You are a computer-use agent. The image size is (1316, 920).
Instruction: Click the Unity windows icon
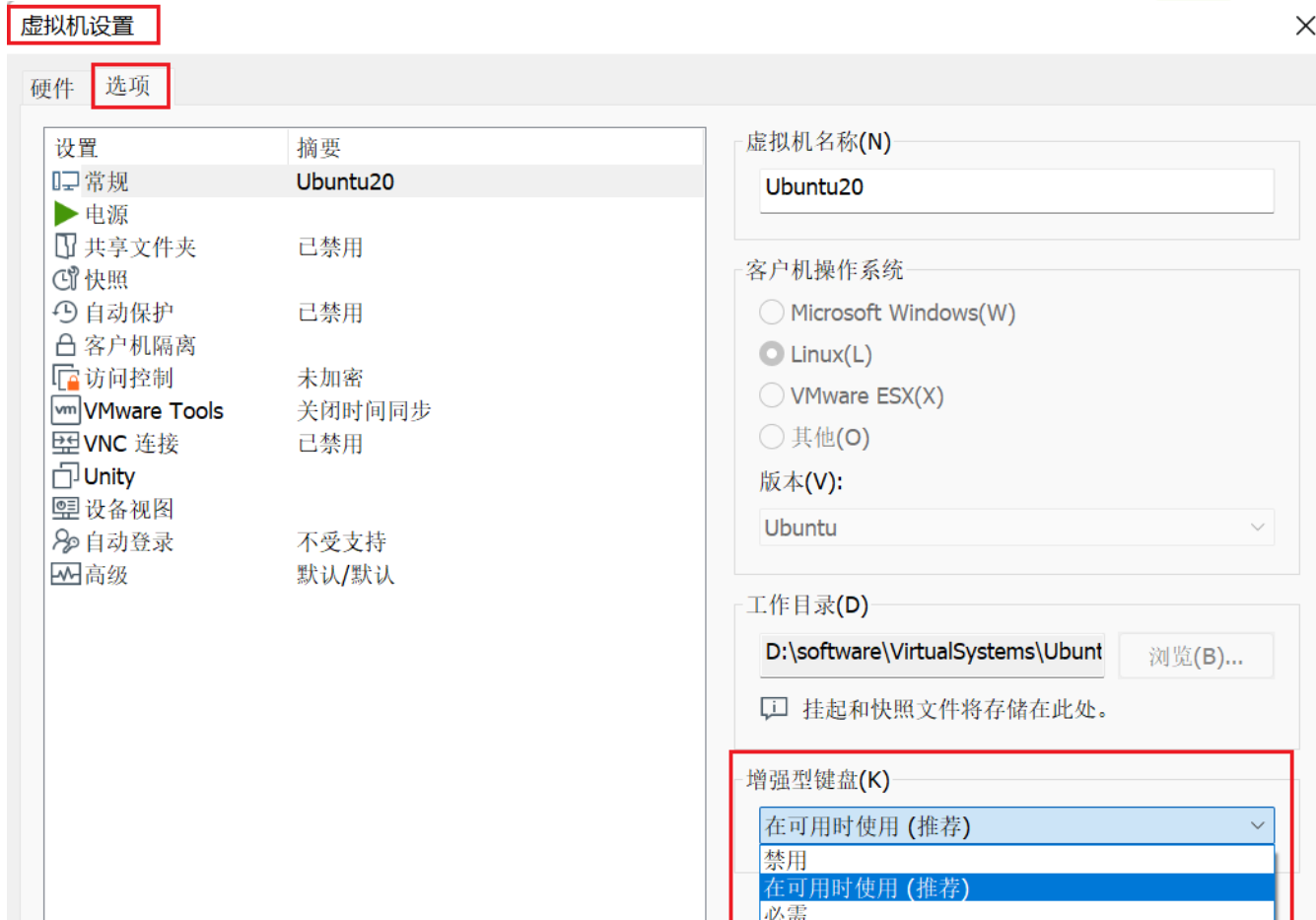65,475
